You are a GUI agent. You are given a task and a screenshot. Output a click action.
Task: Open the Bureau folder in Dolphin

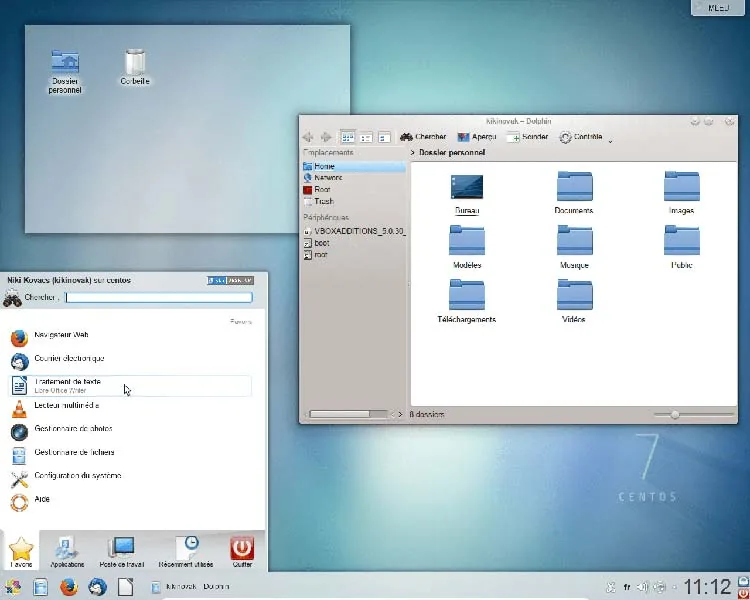pyautogui.click(x=467, y=193)
